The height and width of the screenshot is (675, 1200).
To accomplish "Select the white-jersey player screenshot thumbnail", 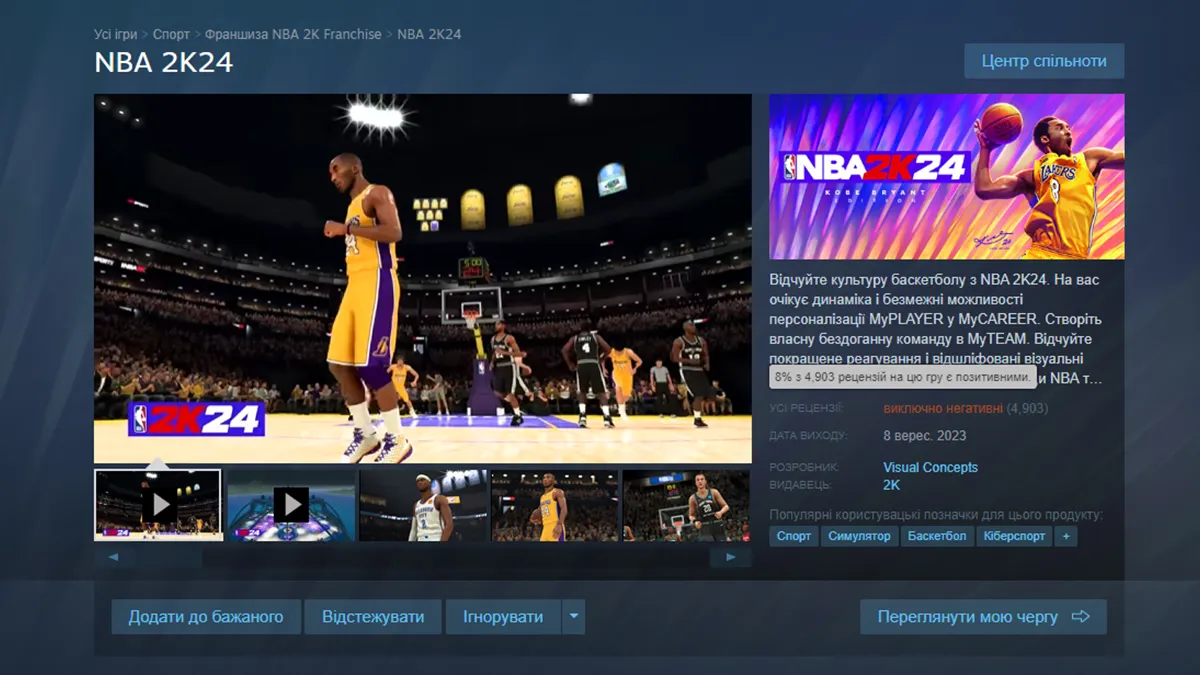I will (424, 505).
